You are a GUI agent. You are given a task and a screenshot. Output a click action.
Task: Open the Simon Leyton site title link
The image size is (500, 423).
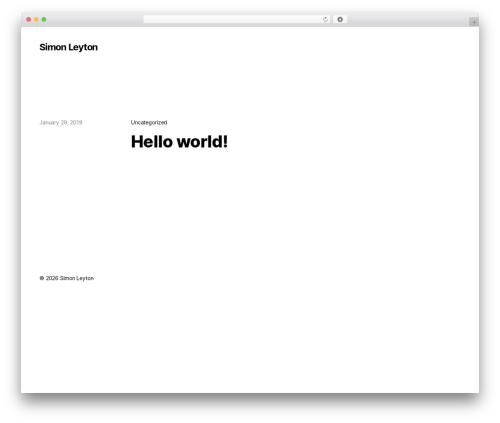point(68,47)
